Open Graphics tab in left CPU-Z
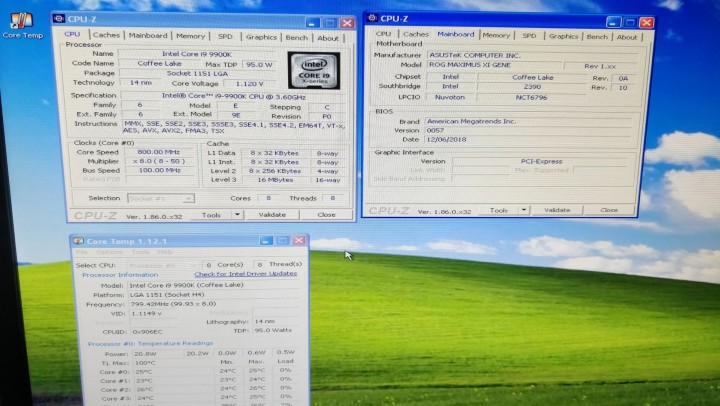720x406 pixels. pos(261,37)
